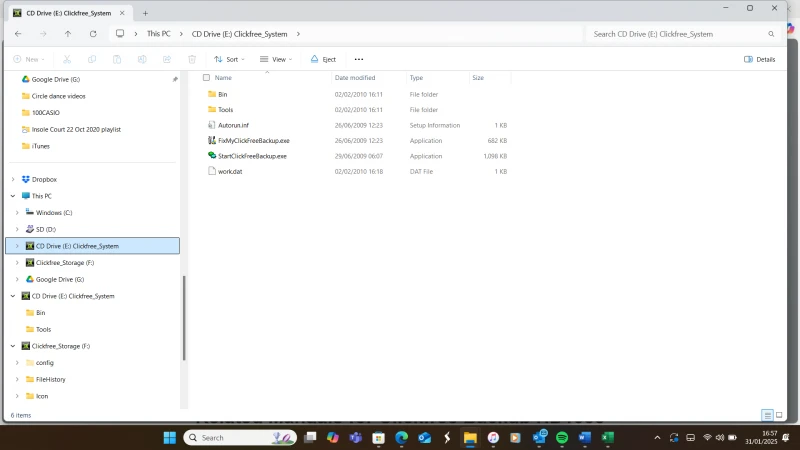This screenshot has height=450, width=800.
Task: Switch to large thumbnails view icon
Action: coord(779,415)
